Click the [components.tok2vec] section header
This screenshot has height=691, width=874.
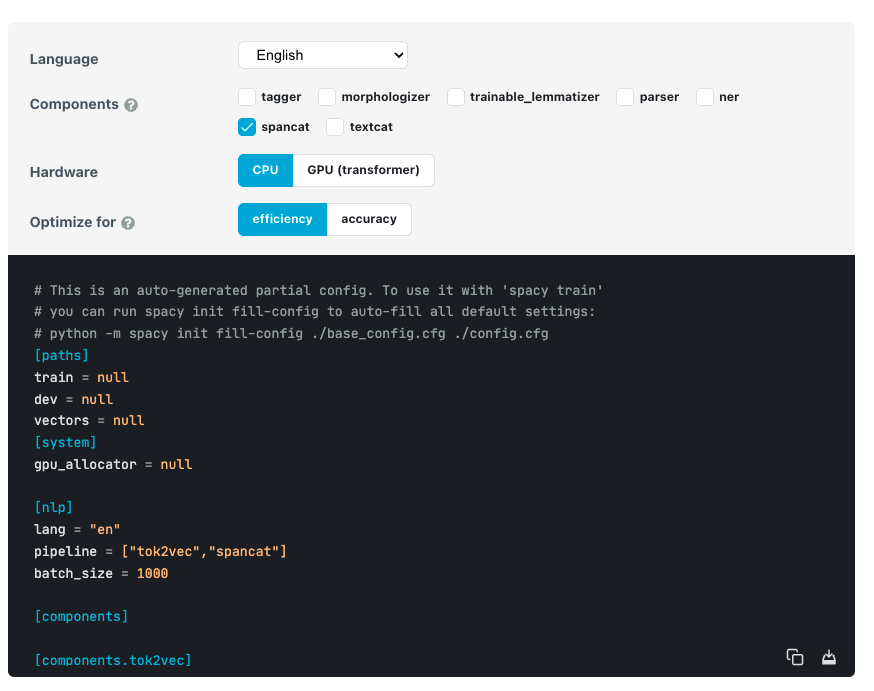tap(113, 660)
